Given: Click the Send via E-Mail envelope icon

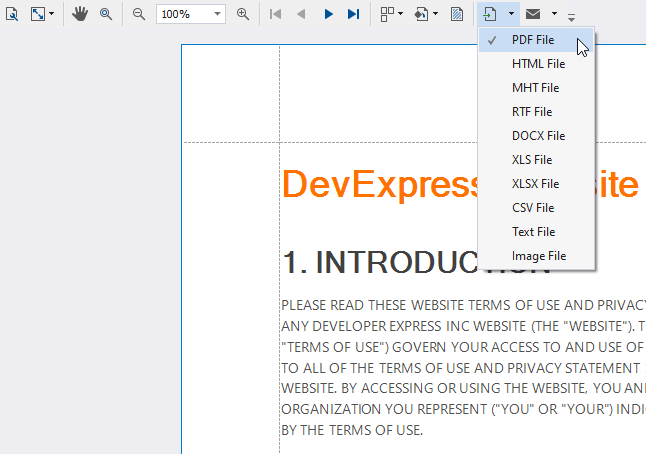Looking at the screenshot, I should point(534,14).
